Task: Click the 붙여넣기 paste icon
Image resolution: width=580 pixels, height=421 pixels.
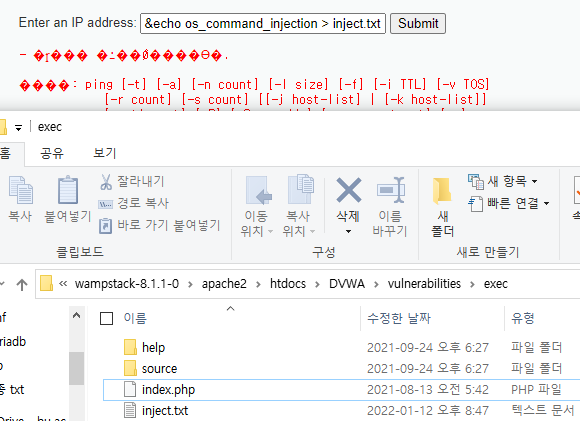Action: pos(68,189)
